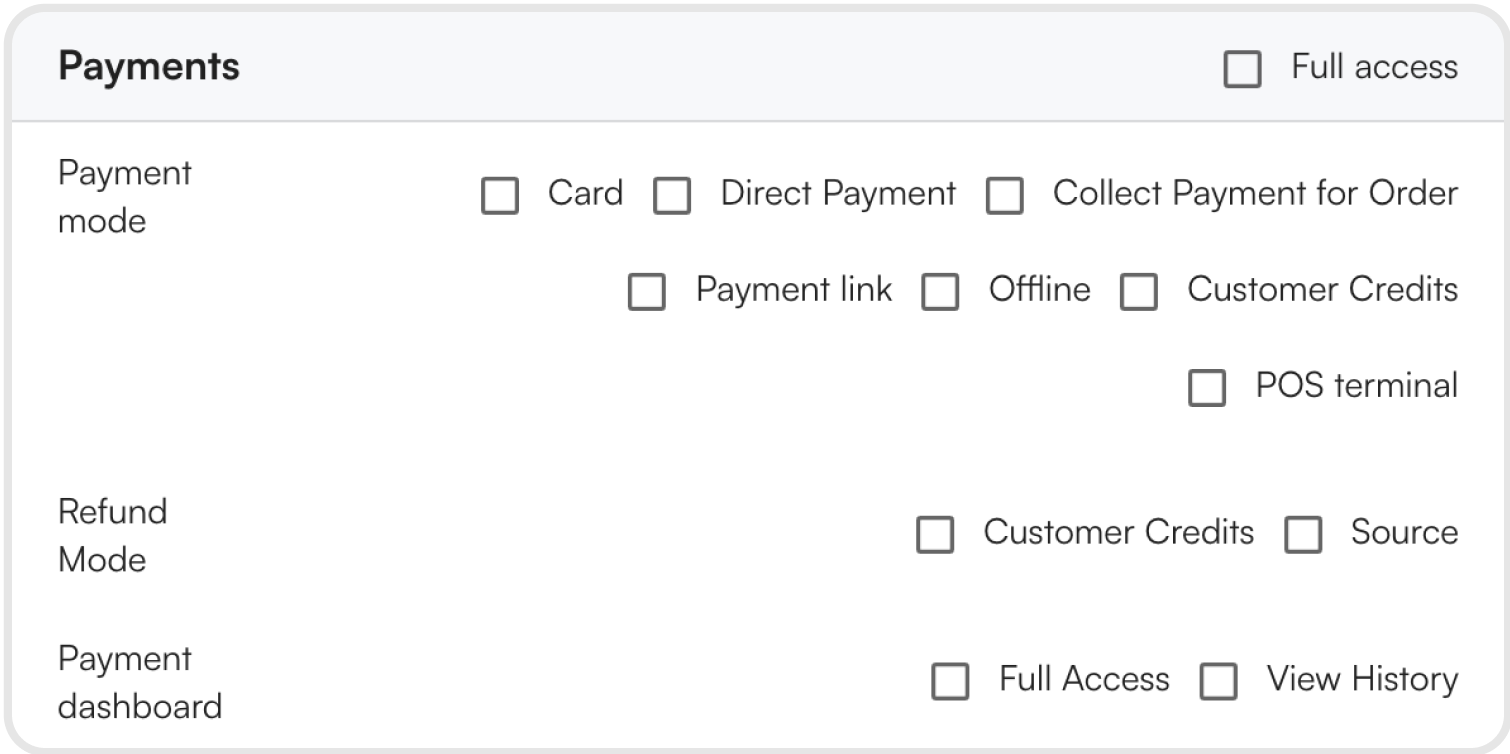Image resolution: width=1510 pixels, height=754 pixels.
Task: Check the Source refund mode box
Action: (1303, 535)
